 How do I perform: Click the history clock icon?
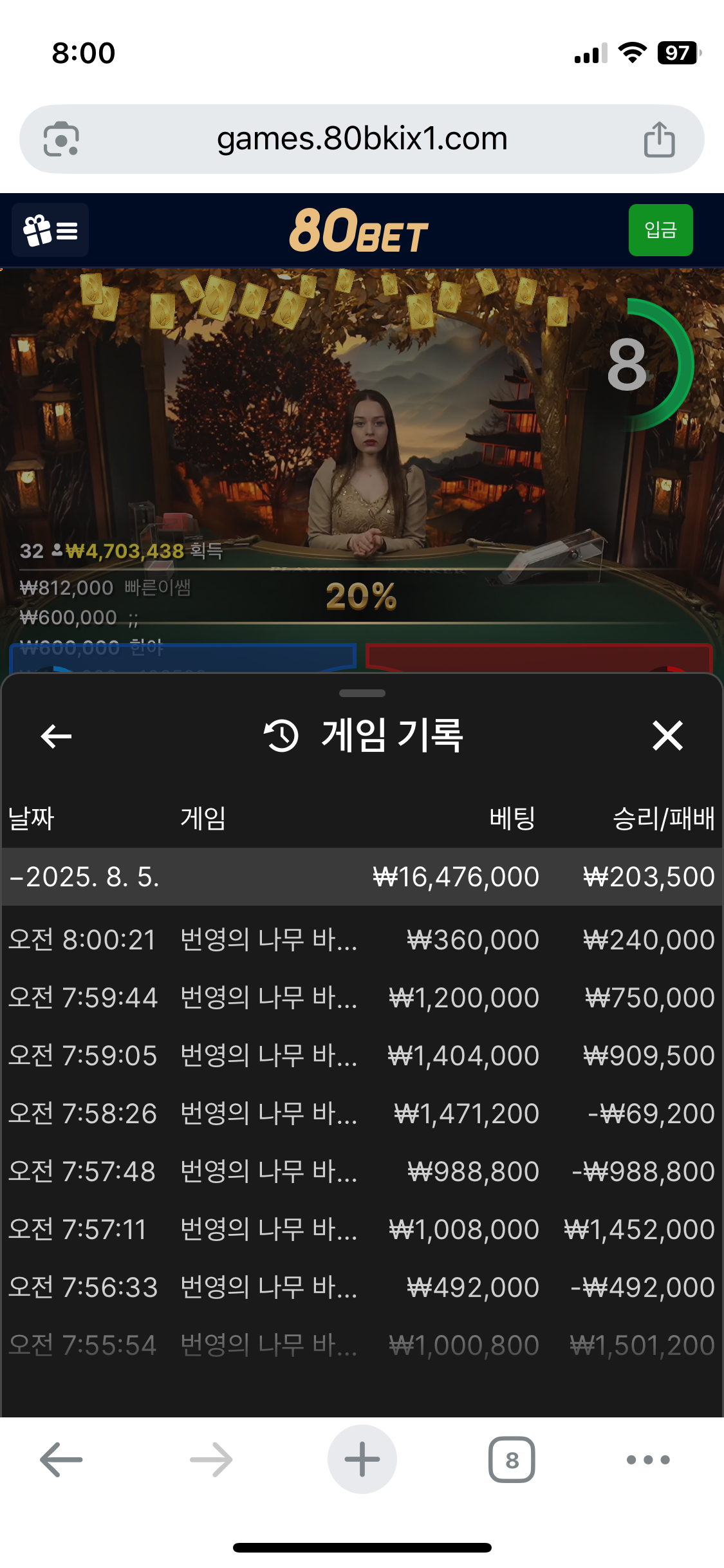tap(281, 736)
